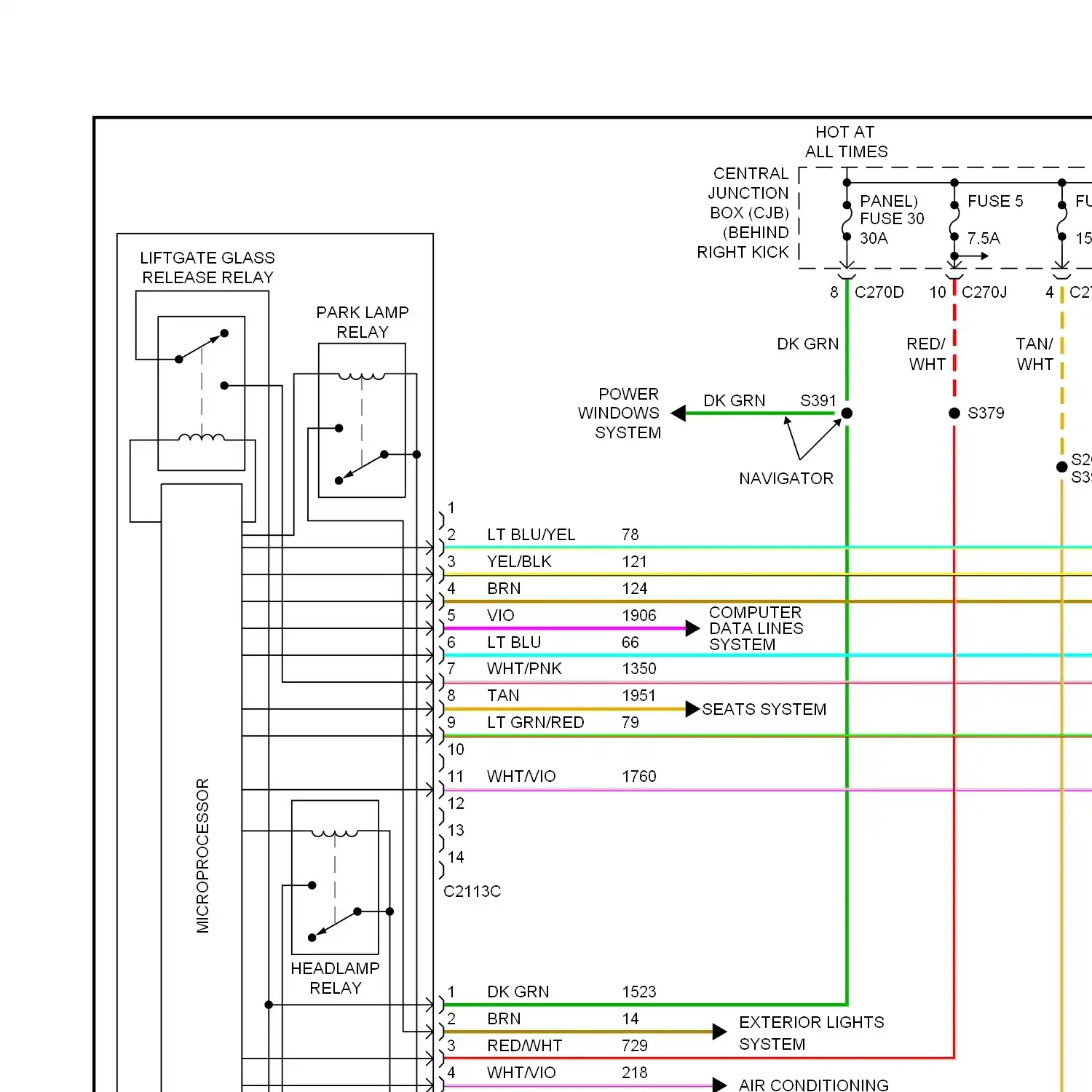Viewport: 1092px width, 1092px height.
Task: Click circuit number 1350
Action: 639,669
